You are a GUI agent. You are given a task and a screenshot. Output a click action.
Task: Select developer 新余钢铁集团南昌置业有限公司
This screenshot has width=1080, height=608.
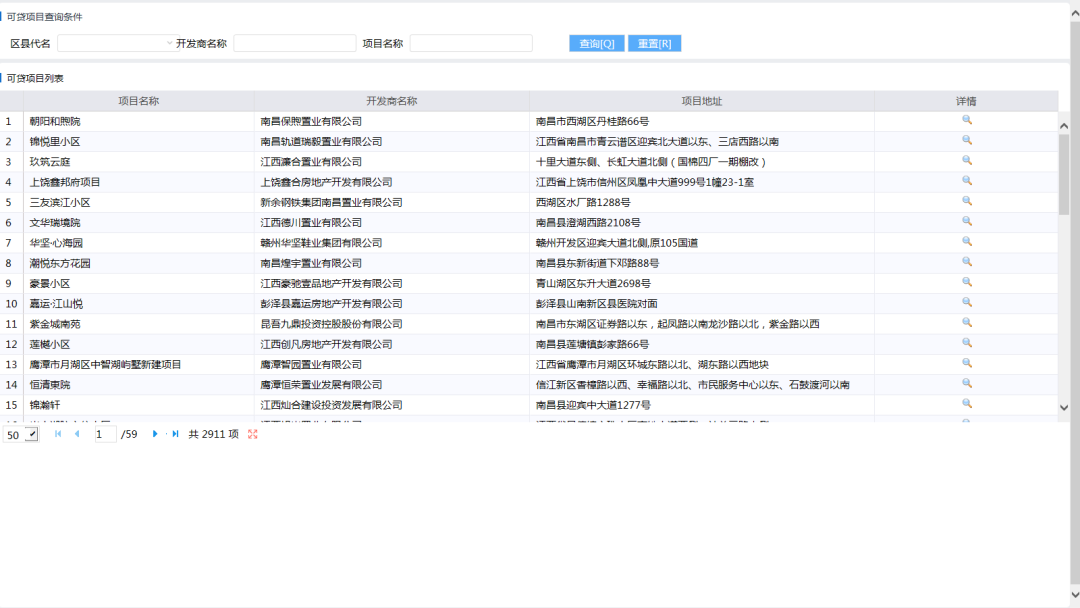pyautogui.click(x=331, y=202)
